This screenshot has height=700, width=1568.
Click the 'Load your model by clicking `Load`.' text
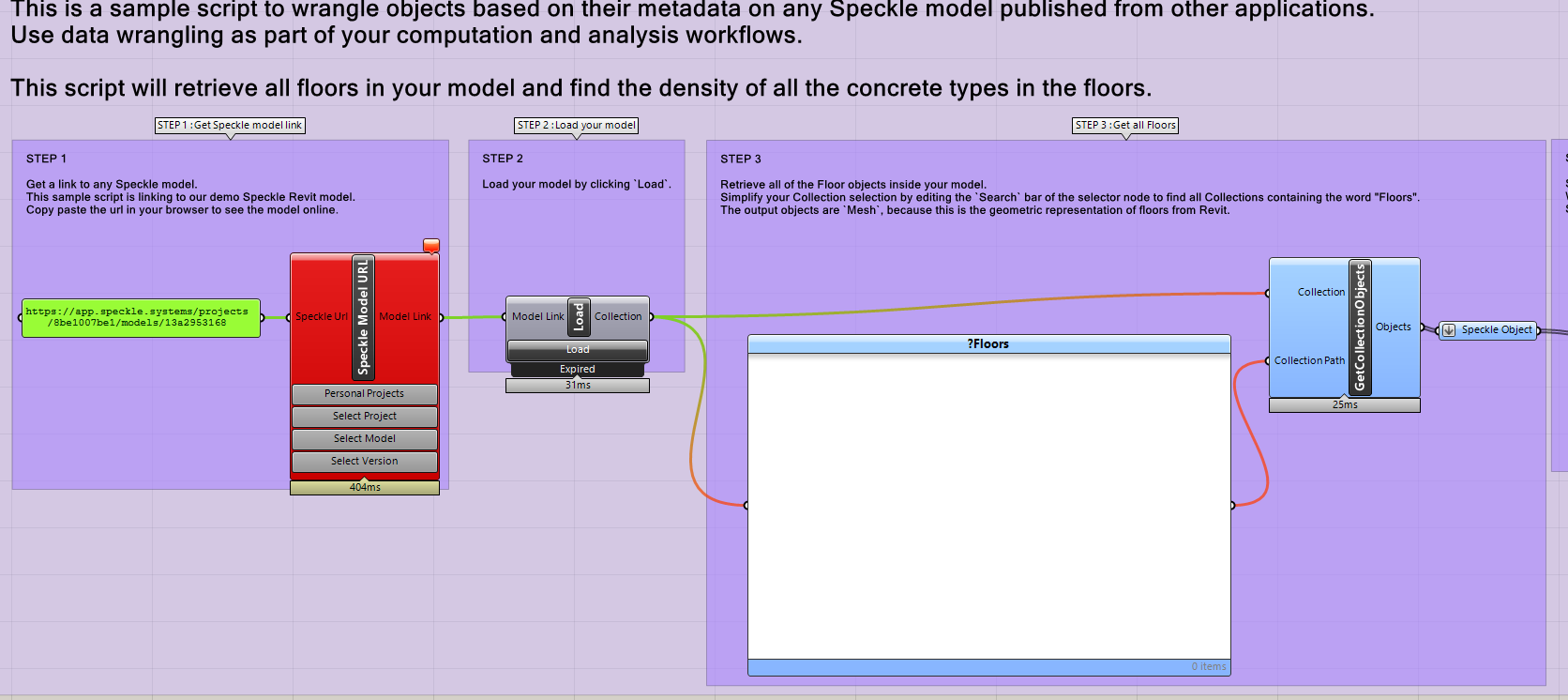[577, 185]
